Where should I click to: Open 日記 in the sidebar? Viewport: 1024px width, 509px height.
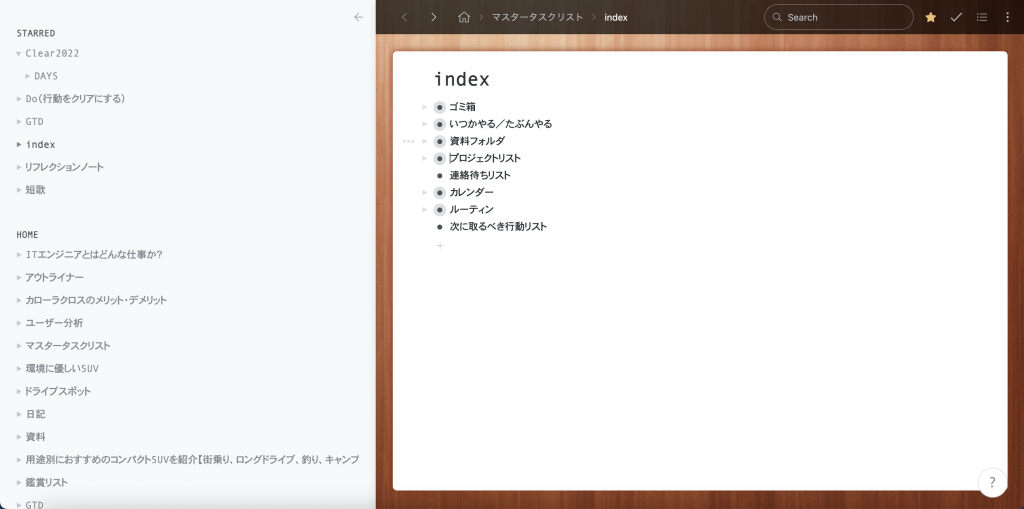coord(35,414)
